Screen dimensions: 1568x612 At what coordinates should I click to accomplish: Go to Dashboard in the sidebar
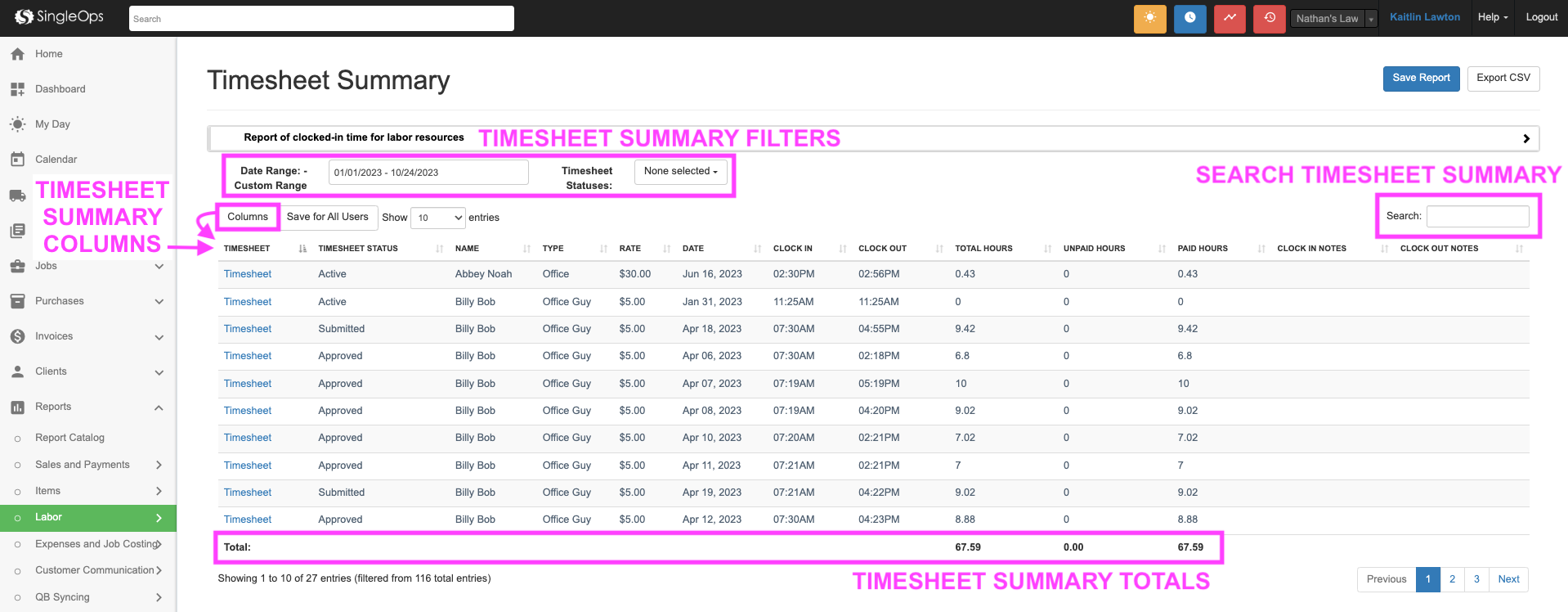[60, 89]
